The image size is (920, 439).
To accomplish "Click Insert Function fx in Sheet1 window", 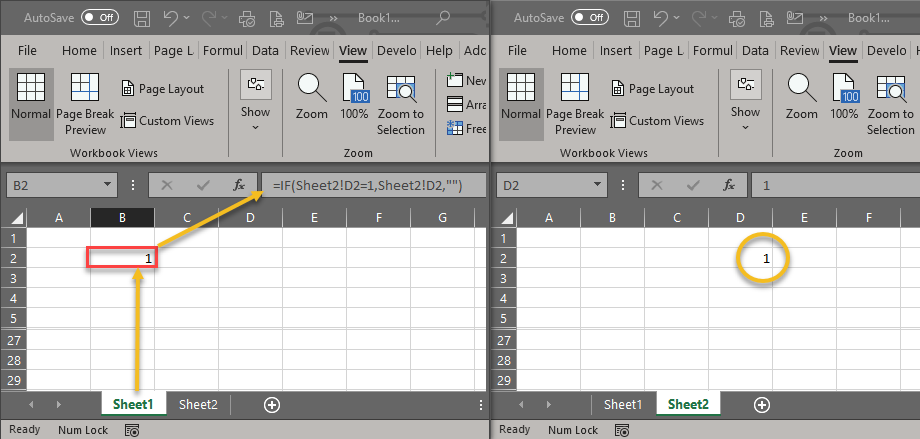I will [x=239, y=185].
